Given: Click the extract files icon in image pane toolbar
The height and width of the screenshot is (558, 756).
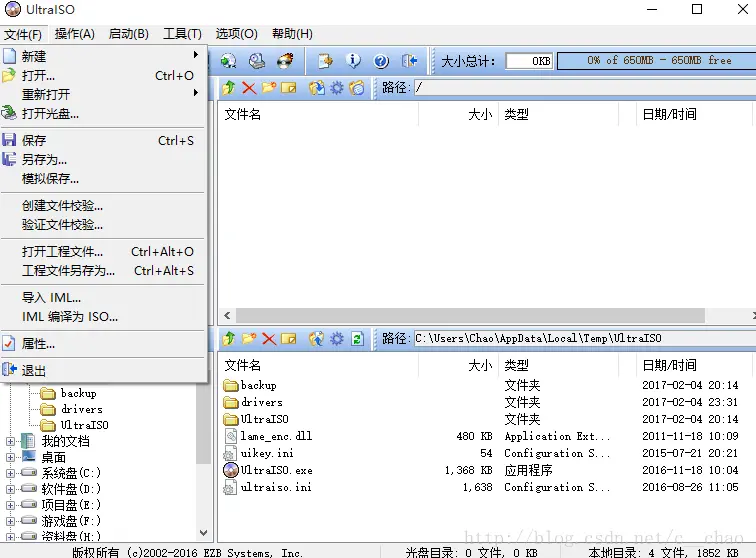Looking at the screenshot, I should (x=316, y=88).
